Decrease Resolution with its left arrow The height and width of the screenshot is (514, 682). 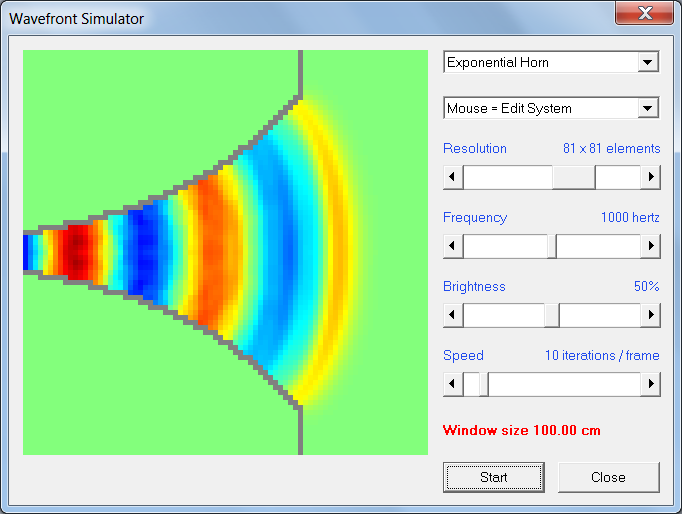(453, 177)
